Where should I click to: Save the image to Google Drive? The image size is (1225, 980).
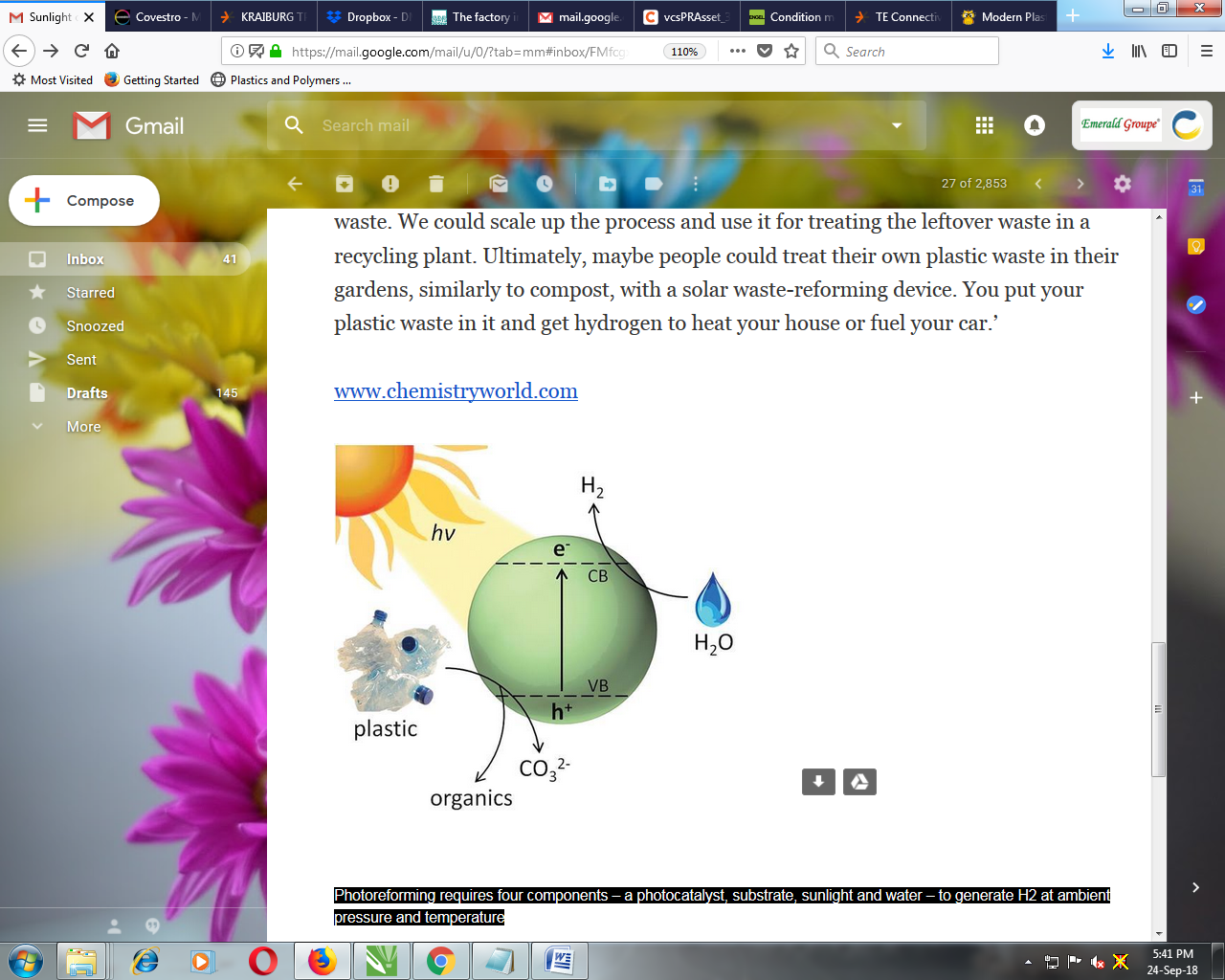pos(859,782)
